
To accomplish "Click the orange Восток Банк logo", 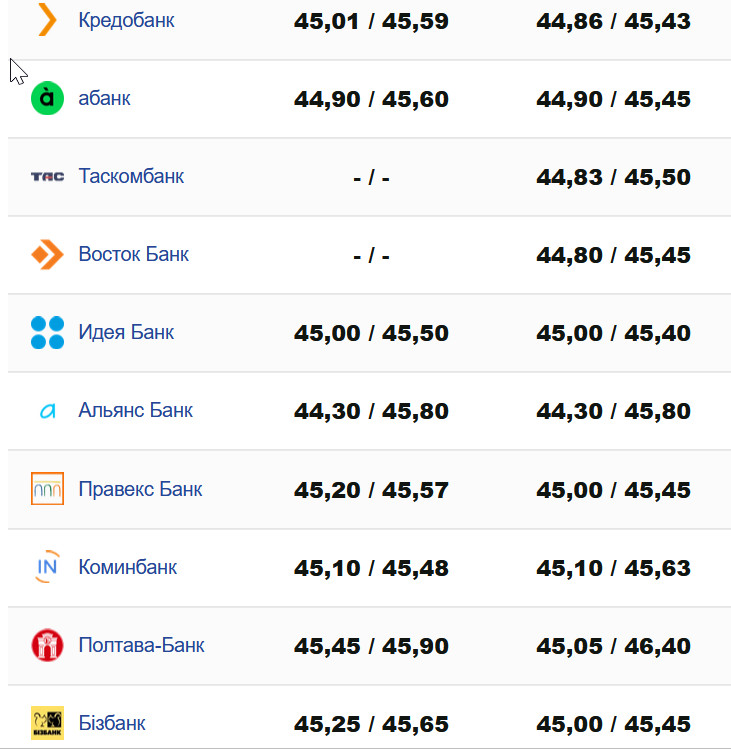I will [47, 254].
